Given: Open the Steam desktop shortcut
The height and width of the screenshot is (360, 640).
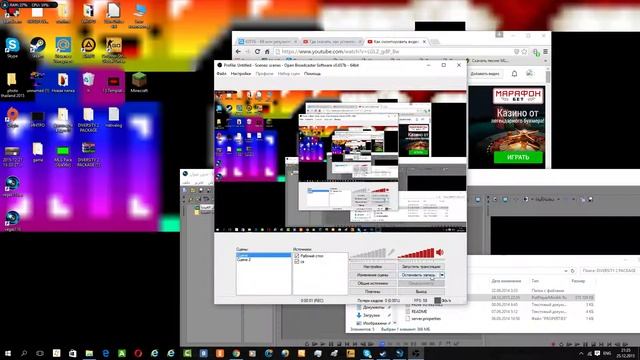Looking at the screenshot, I should 38,48.
